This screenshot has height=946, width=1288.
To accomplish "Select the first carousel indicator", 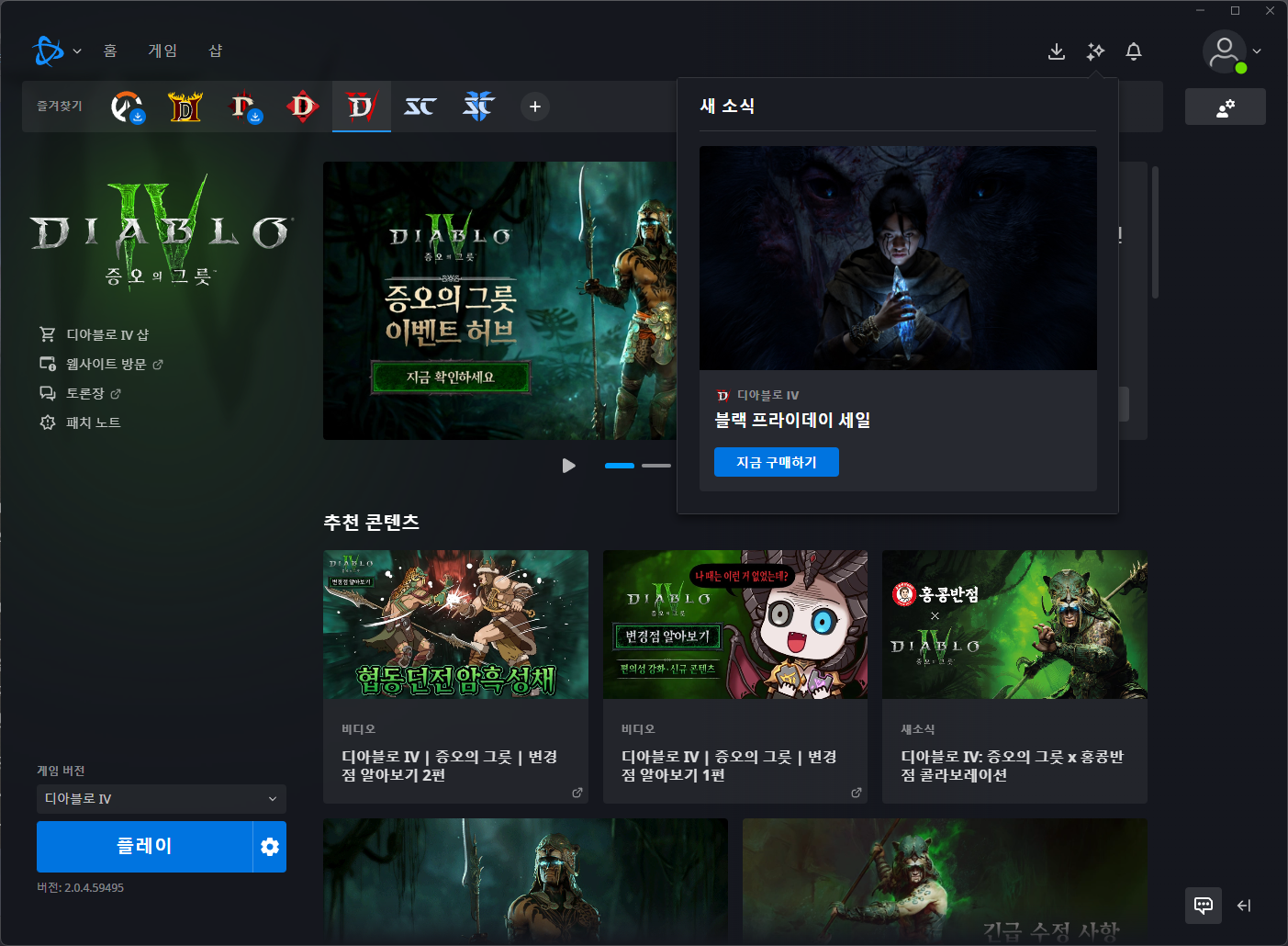I will [x=620, y=466].
